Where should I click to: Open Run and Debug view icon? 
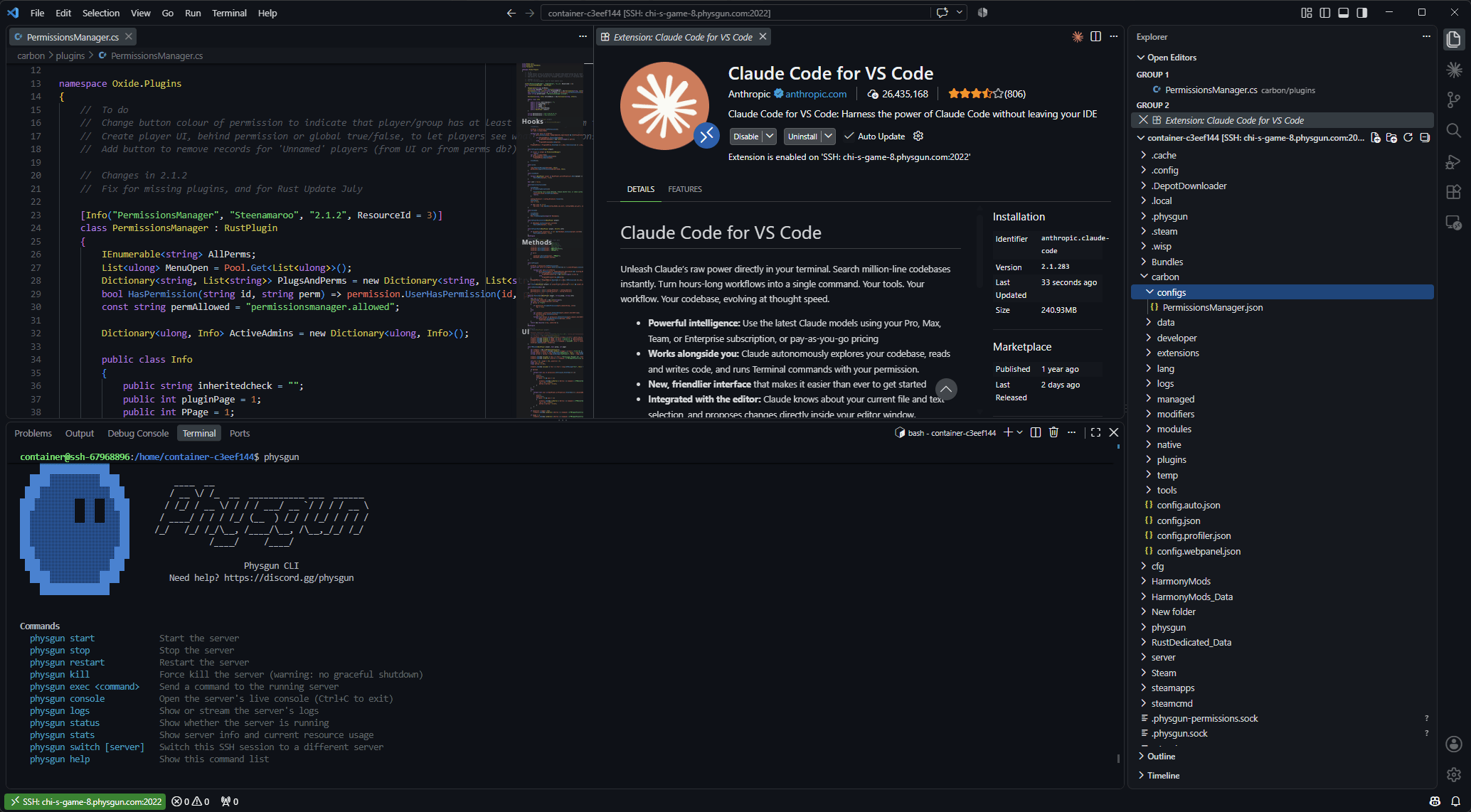1453,162
